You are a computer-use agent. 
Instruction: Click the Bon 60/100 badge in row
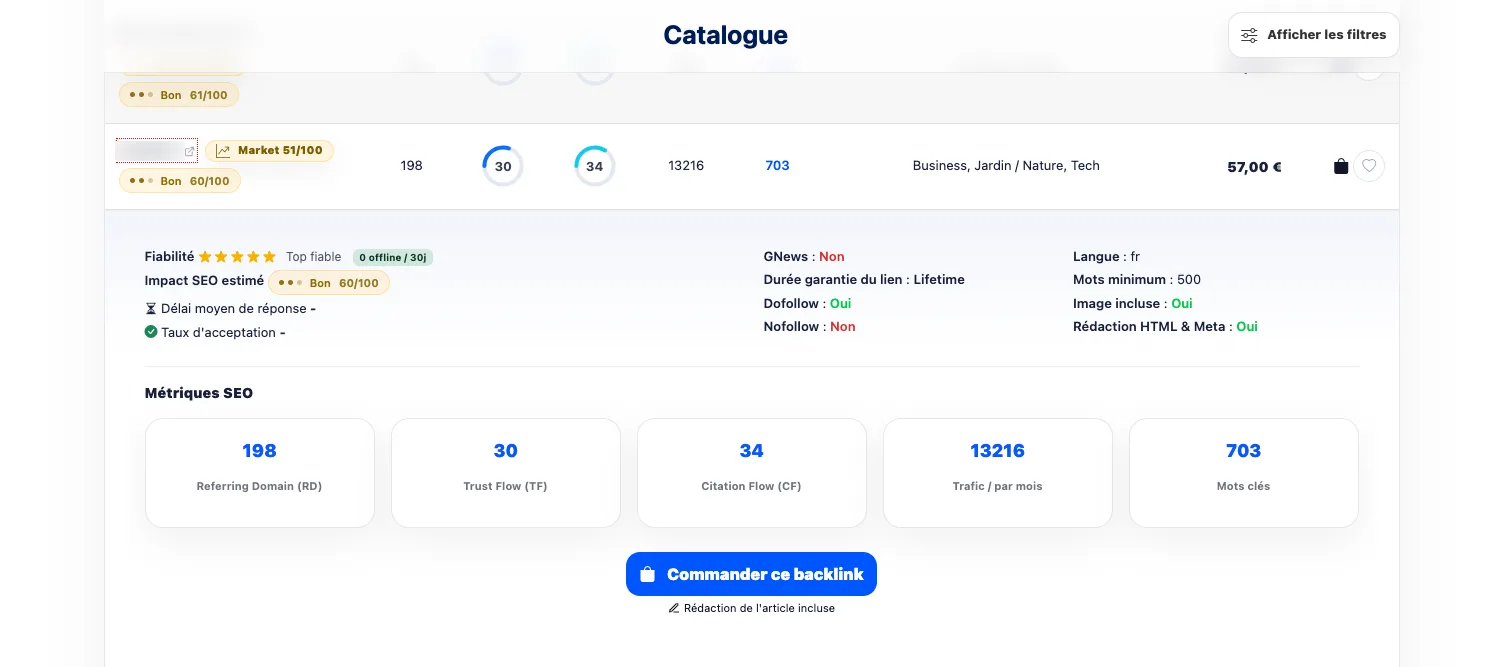click(x=180, y=181)
